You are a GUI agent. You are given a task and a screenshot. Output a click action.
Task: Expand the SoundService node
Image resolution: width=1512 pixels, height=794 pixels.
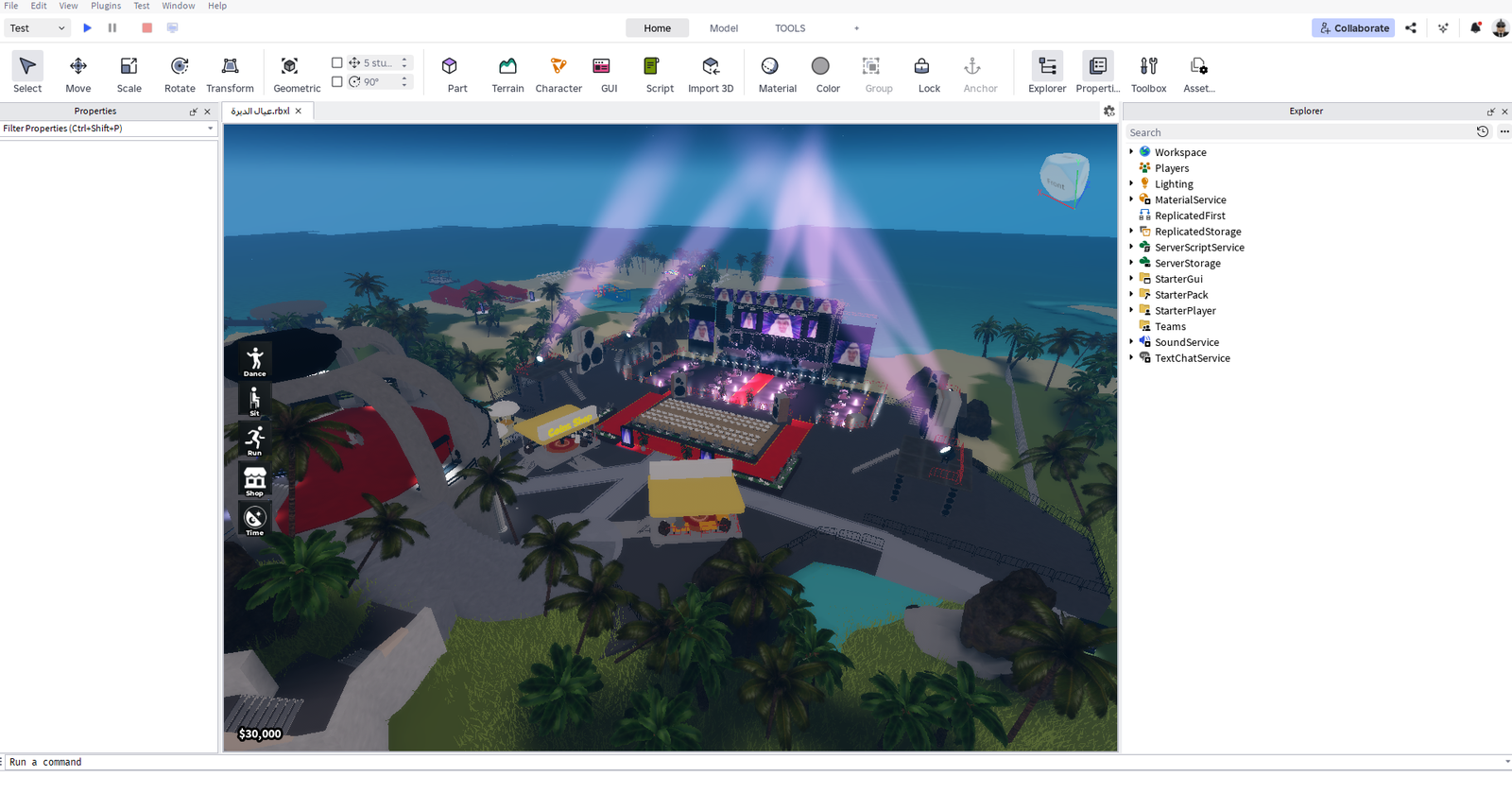1131,342
